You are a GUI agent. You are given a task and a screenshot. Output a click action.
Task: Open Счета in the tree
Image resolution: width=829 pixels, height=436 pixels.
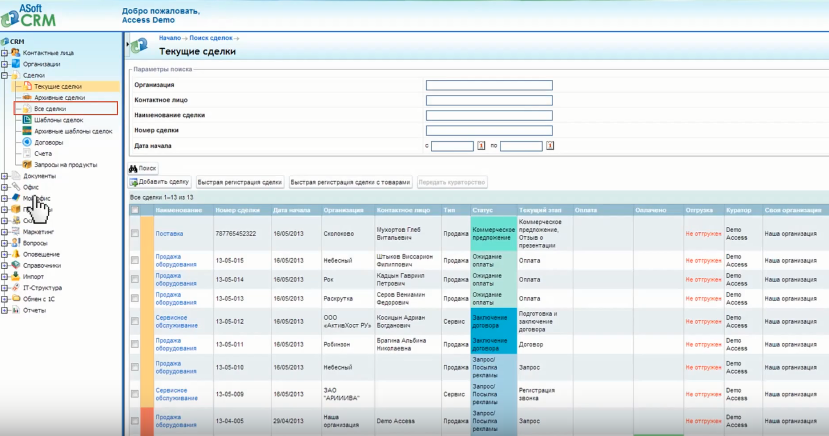pos(43,154)
